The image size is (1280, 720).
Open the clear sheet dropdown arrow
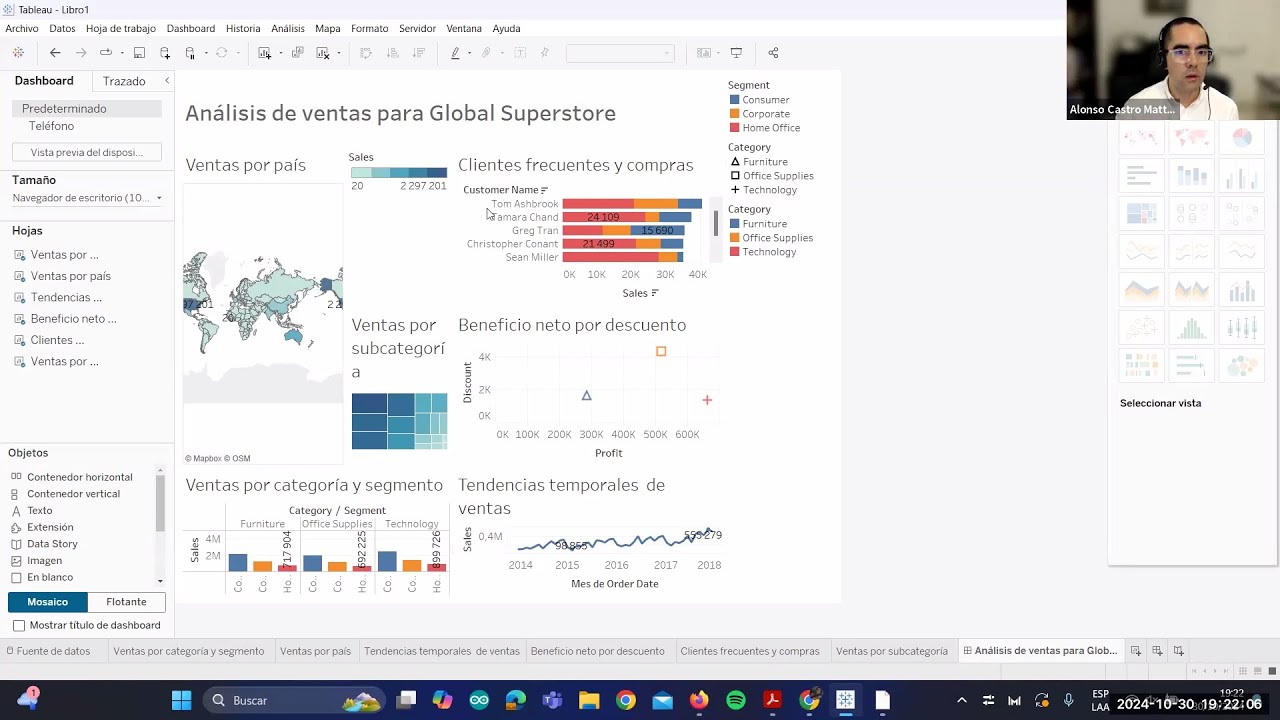click(x=339, y=53)
